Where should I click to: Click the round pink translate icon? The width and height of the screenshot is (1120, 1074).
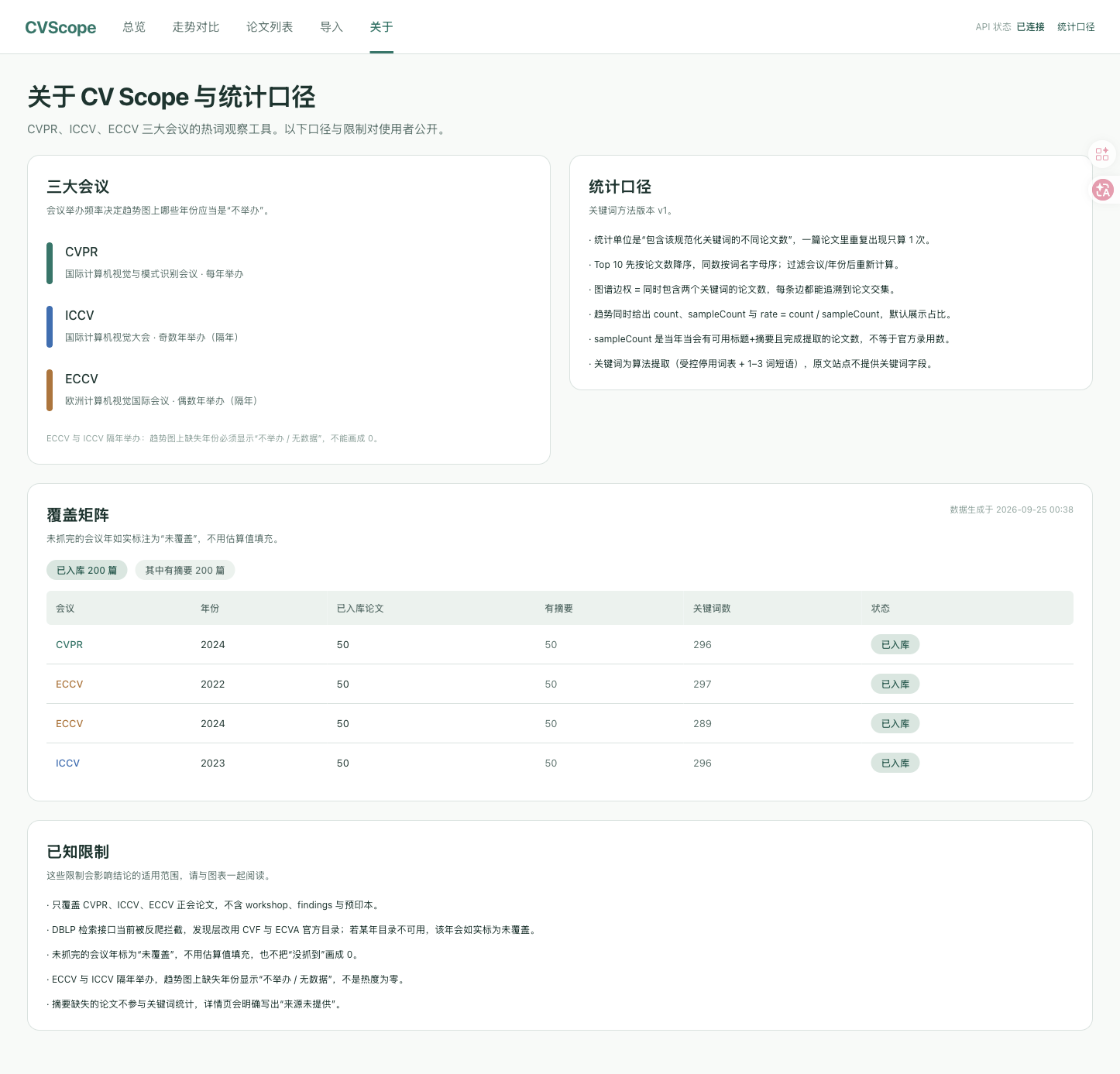click(x=1103, y=190)
